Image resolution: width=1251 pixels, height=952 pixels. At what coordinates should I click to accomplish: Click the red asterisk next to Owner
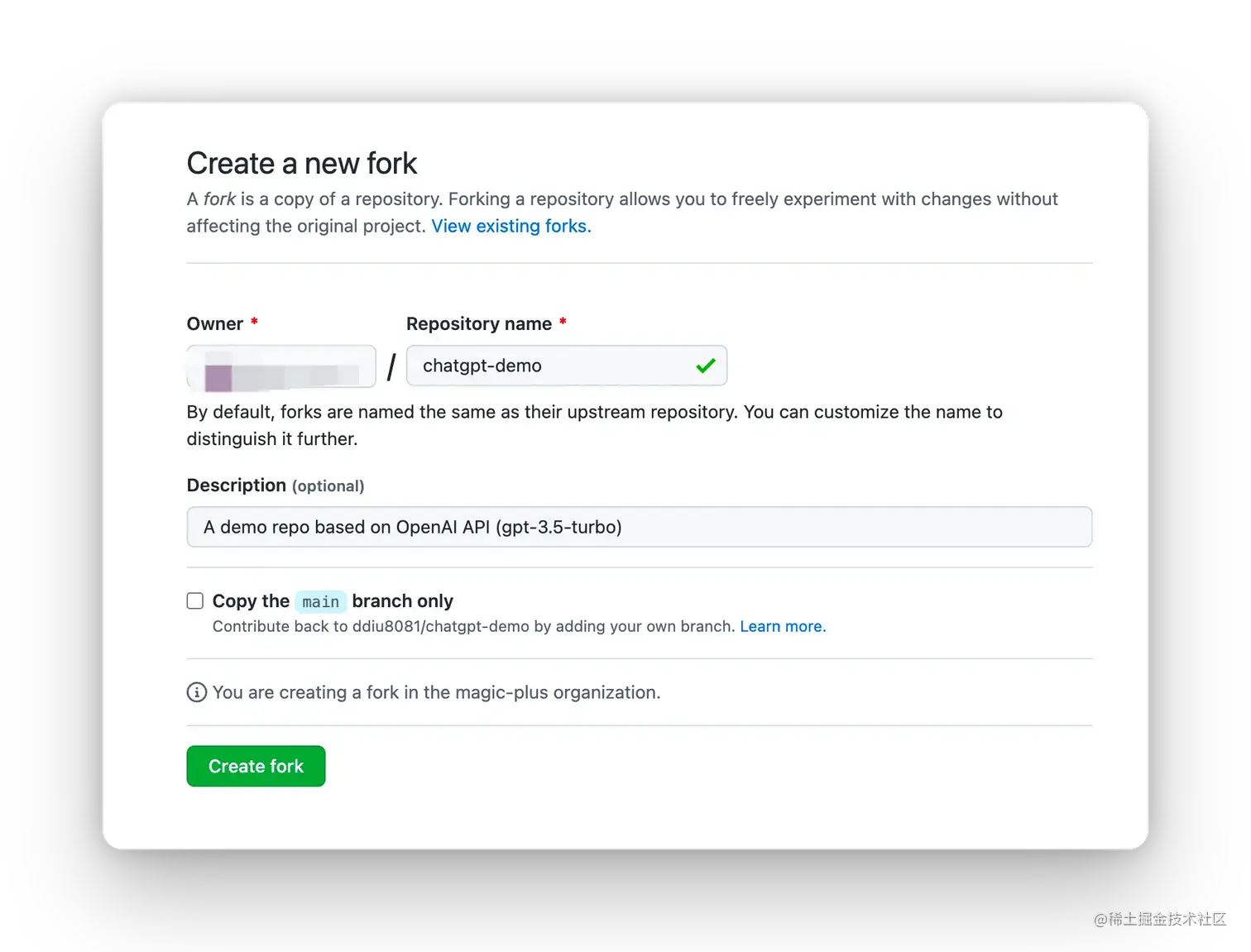coord(254,322)
